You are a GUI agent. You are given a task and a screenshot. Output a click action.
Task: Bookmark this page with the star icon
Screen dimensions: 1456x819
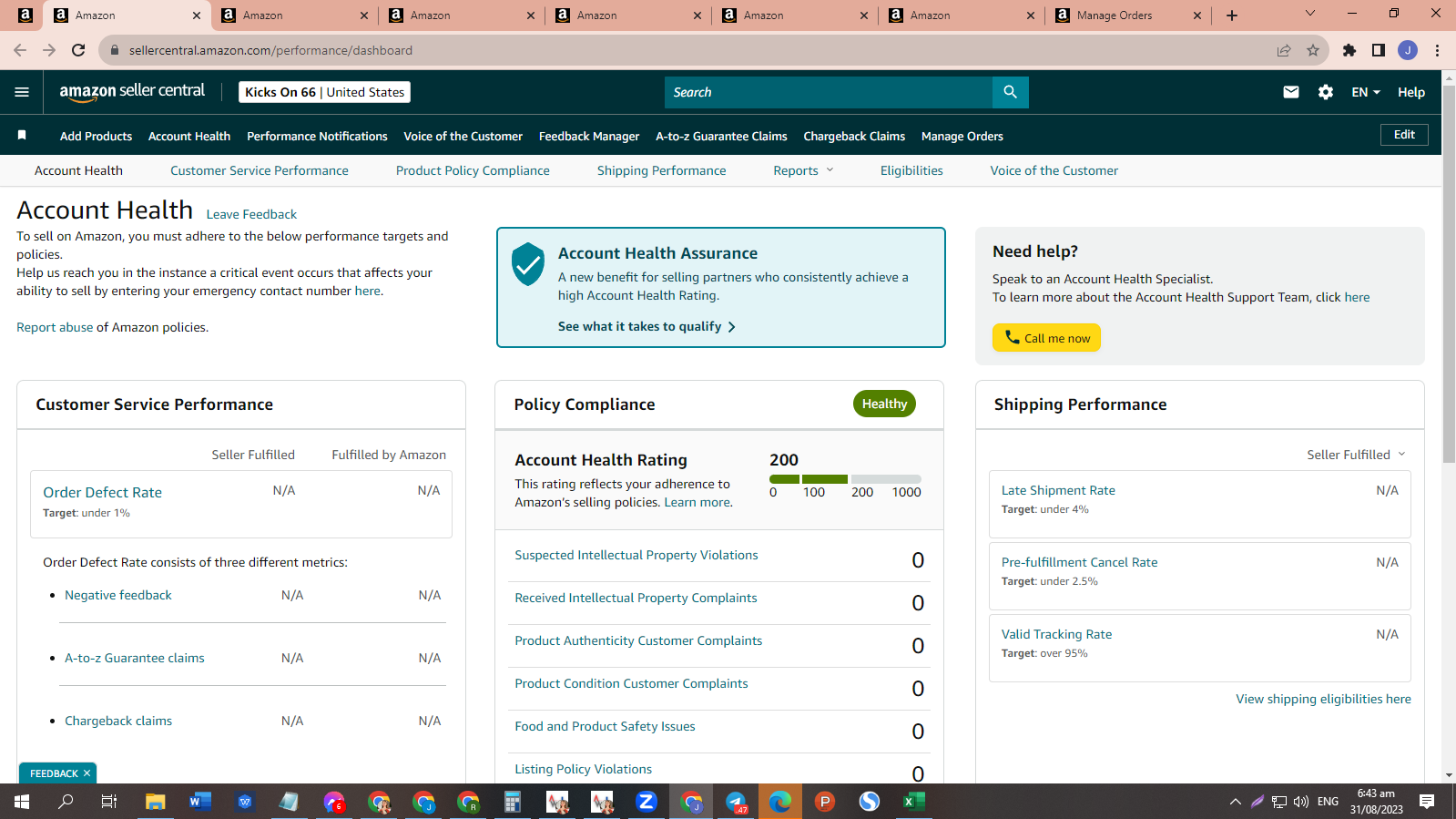coord(1313,50)
